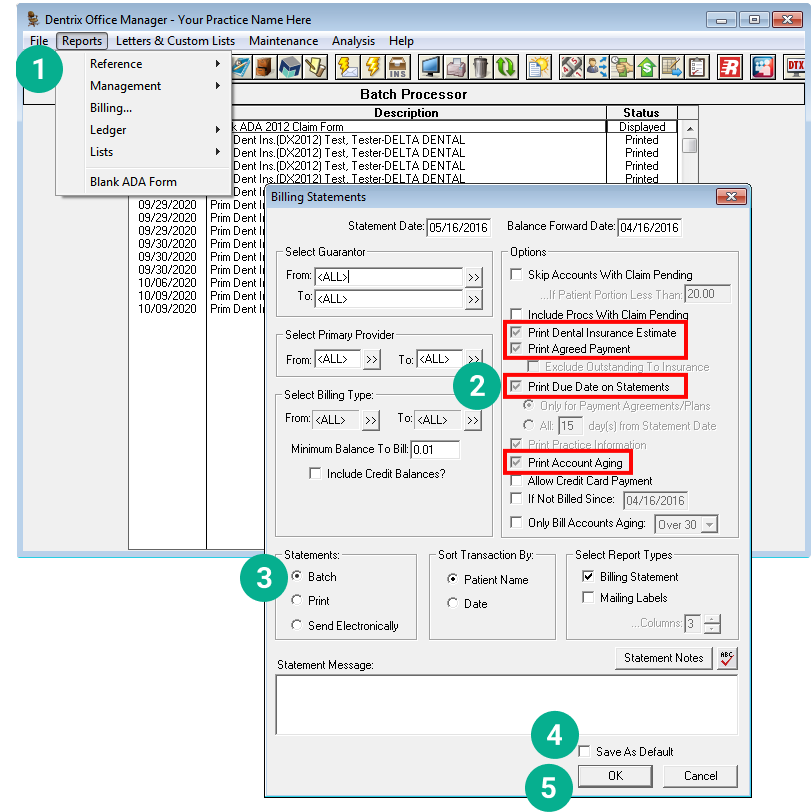Click the trash can delete report icon

point(480,67)
